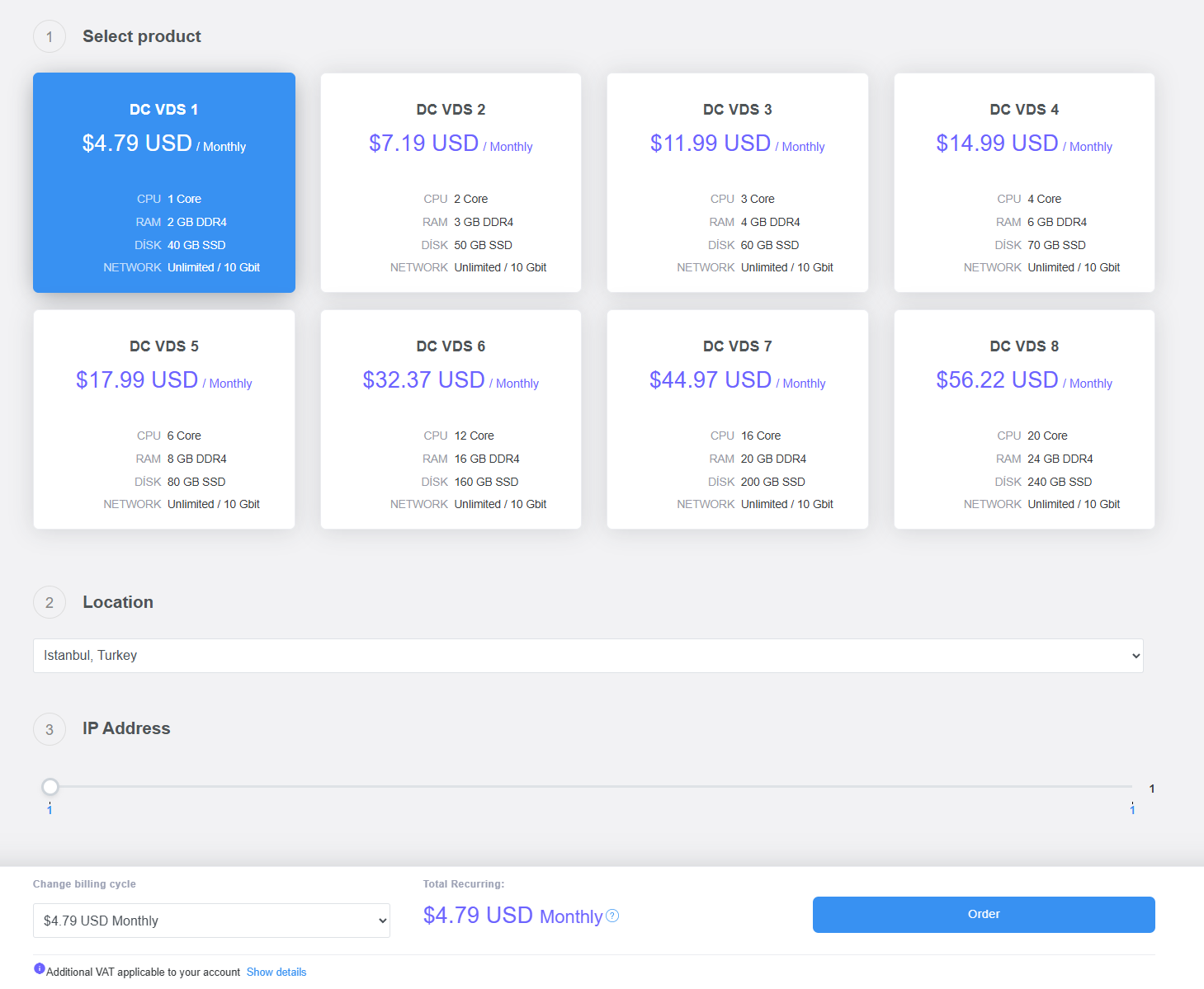
Task: Click the IP Address slider handle
Action: pos(50,787)
